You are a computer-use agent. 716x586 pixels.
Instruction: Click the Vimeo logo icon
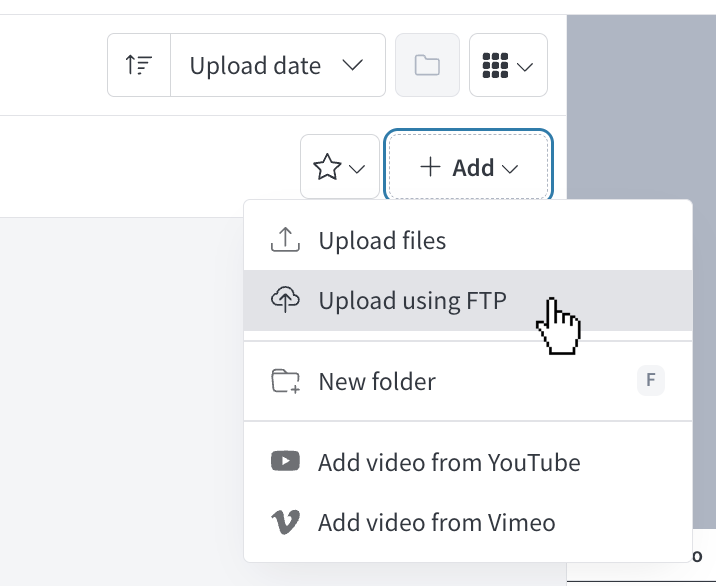[x=286, y=522]
